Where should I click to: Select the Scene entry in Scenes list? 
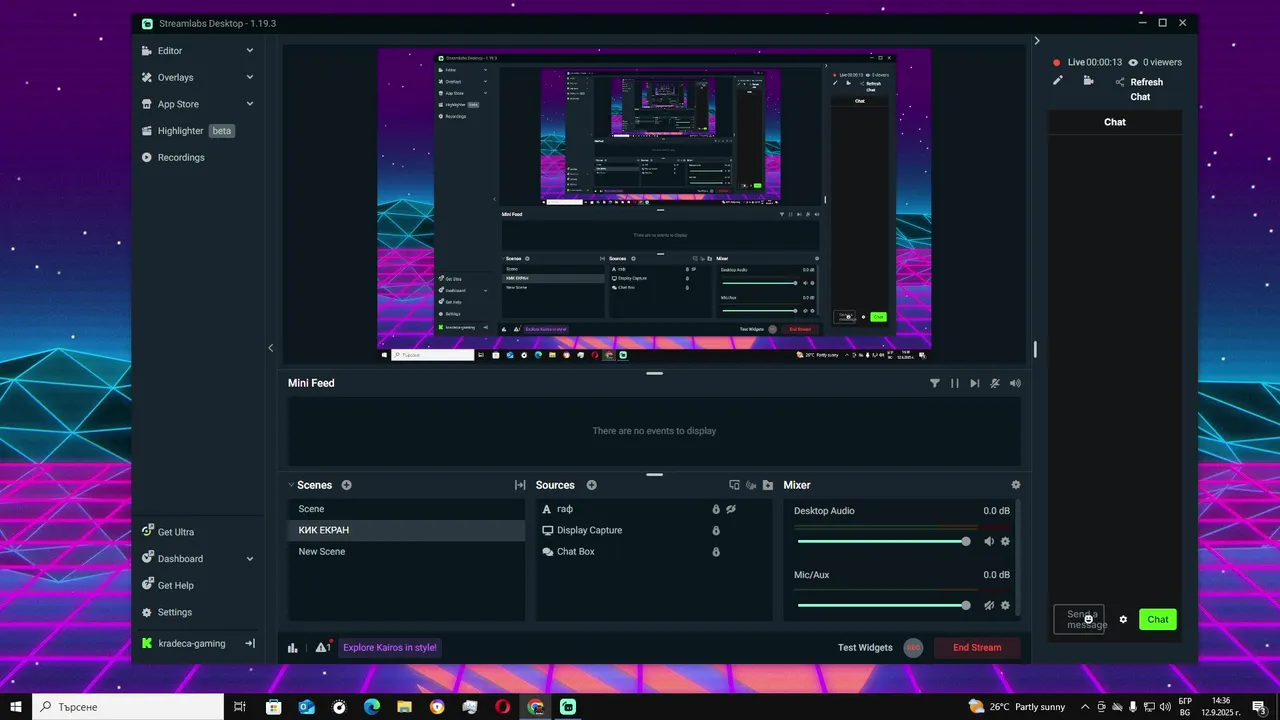(x=406, y=509)
